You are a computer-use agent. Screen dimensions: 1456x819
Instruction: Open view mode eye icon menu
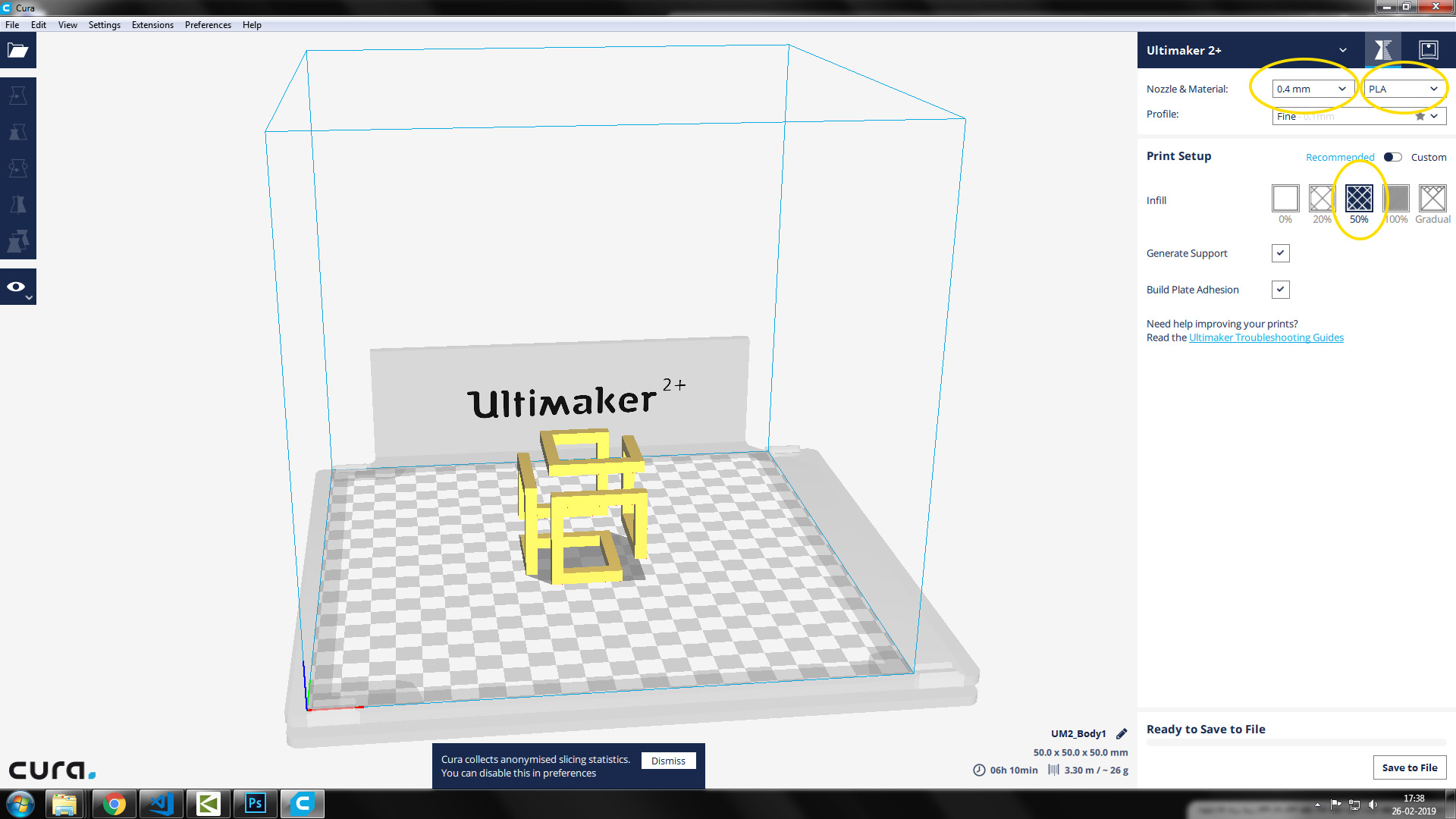[17, 287]
